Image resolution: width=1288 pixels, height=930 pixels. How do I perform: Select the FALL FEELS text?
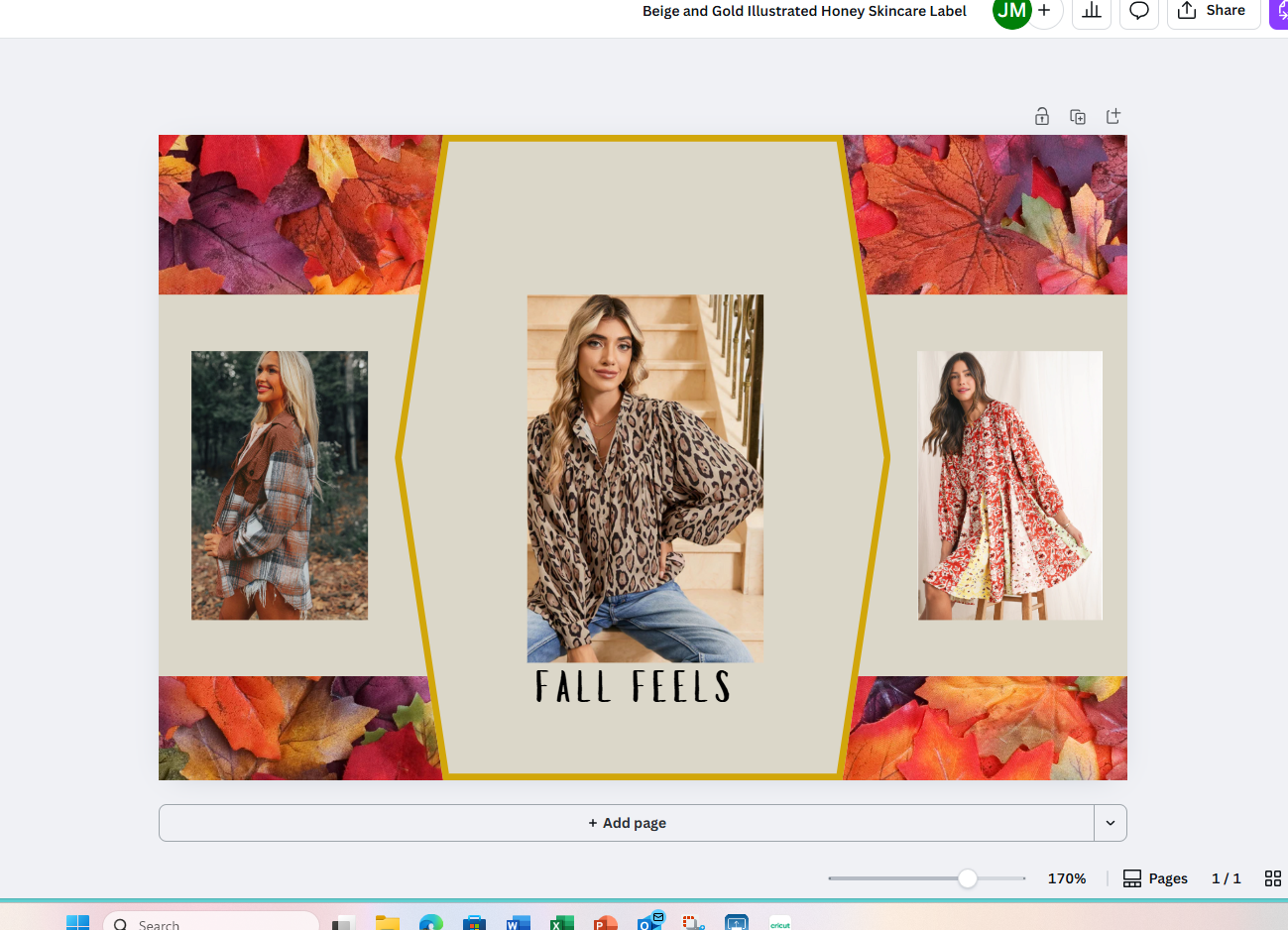pos(633,687)
